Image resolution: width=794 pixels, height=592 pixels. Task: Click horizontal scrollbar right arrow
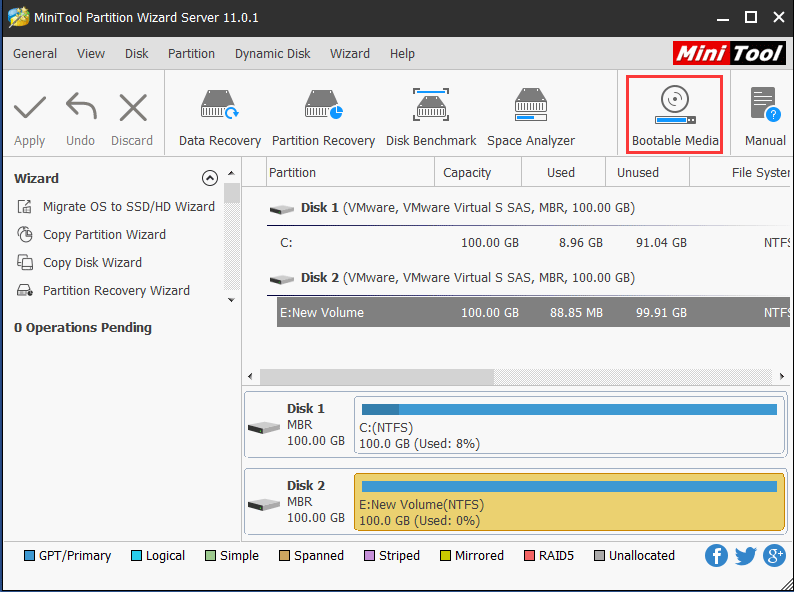(782, 376)
